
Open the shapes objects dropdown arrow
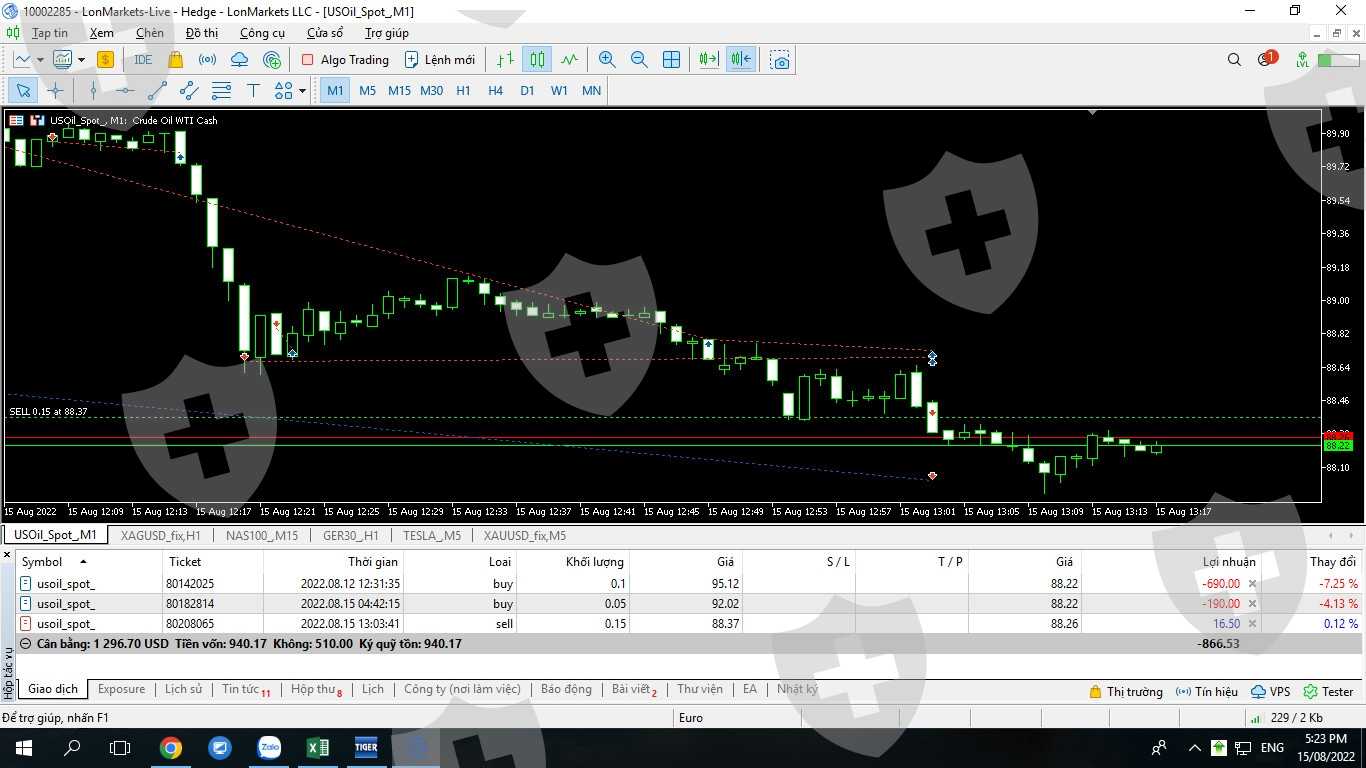(x=302, y=91)
